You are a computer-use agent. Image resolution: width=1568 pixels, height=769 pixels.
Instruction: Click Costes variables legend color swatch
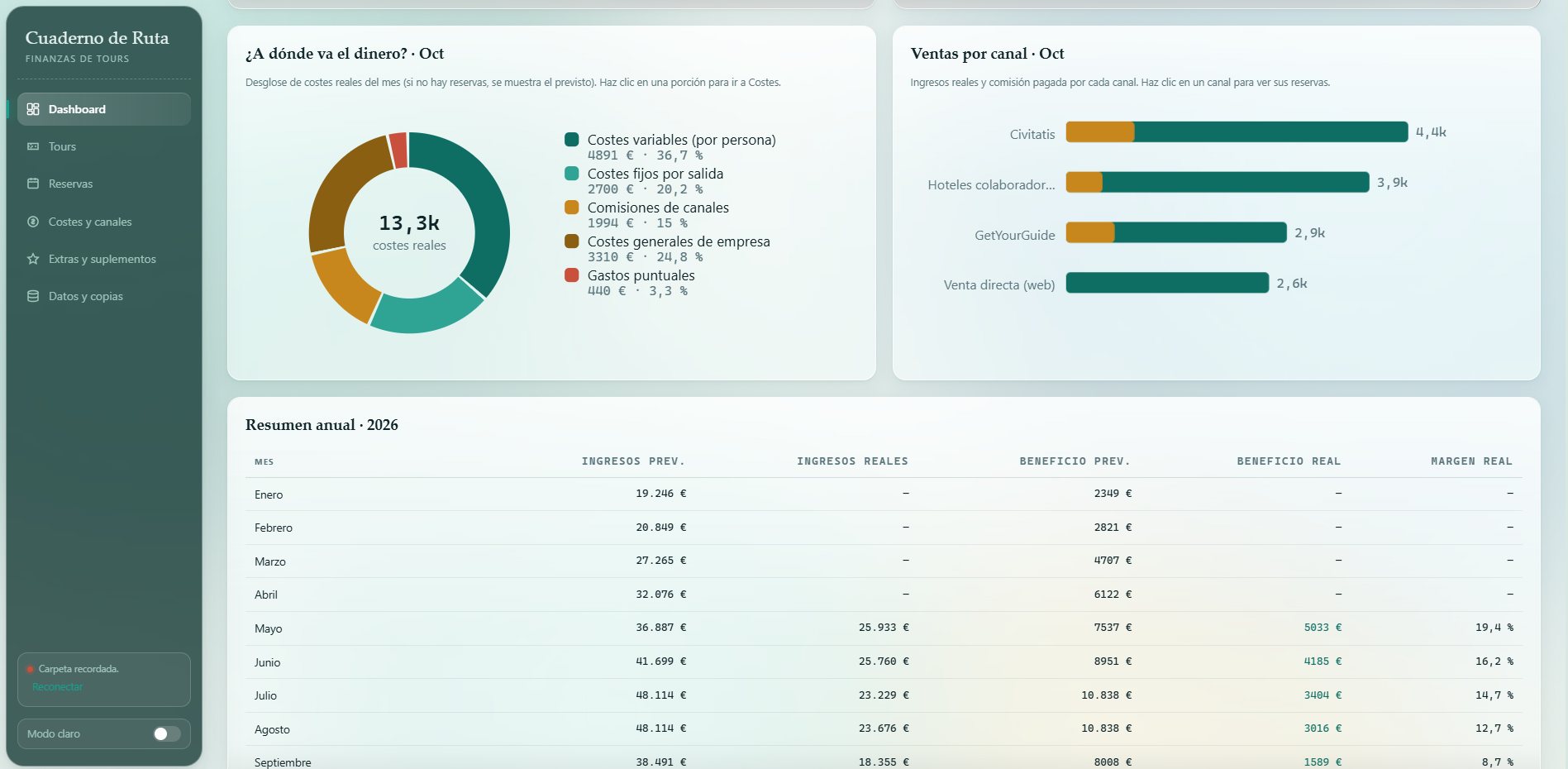coord(571,139)
